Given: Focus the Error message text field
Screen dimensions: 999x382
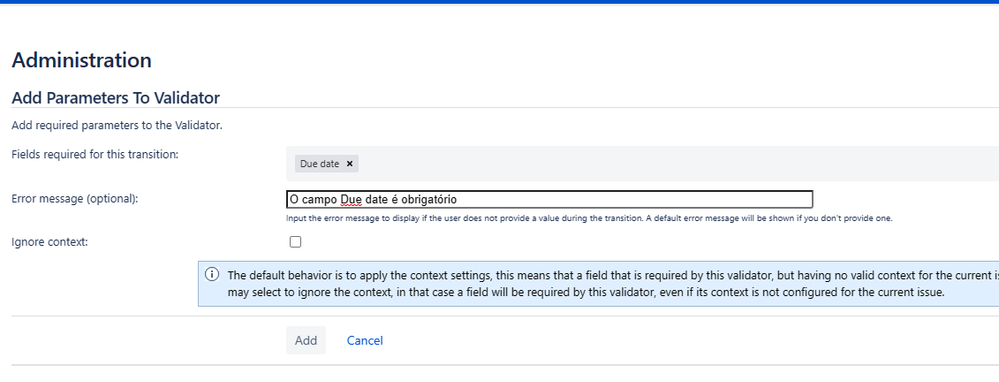Looking at the screenshot, I should 549,199.
